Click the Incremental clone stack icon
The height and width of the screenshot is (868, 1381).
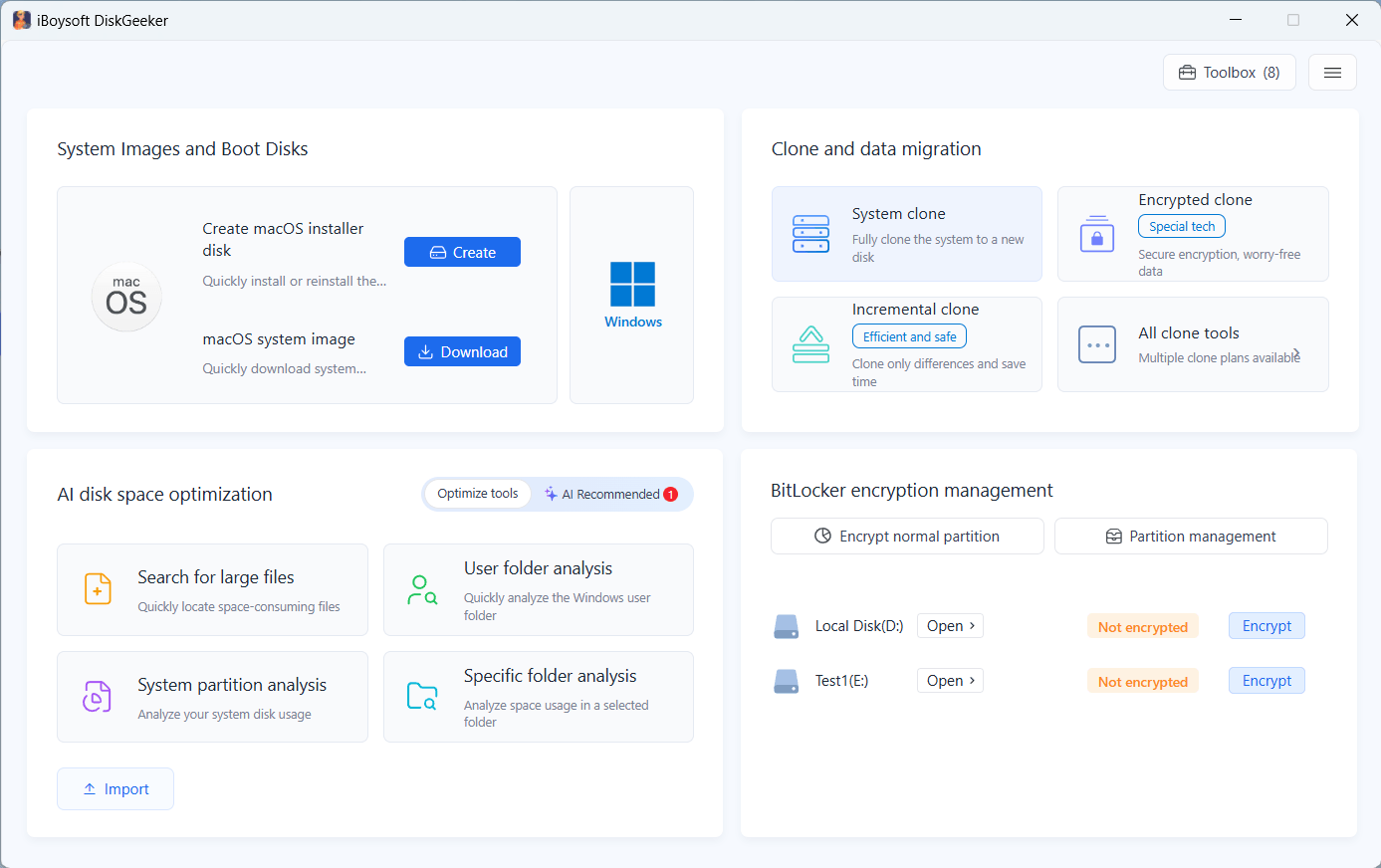[810, 344]
